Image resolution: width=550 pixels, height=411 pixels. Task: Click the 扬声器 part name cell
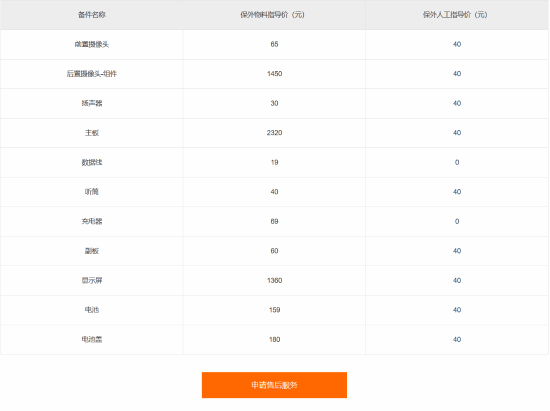coord(92,103)
